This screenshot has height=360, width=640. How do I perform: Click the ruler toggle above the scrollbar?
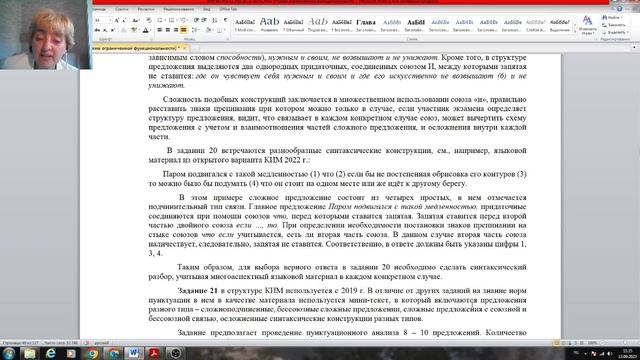(634, 48)
